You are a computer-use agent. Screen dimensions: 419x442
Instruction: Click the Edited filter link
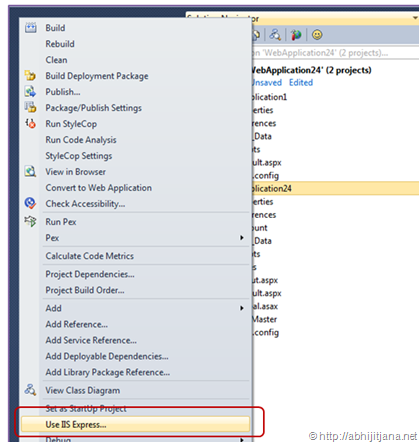301,83
